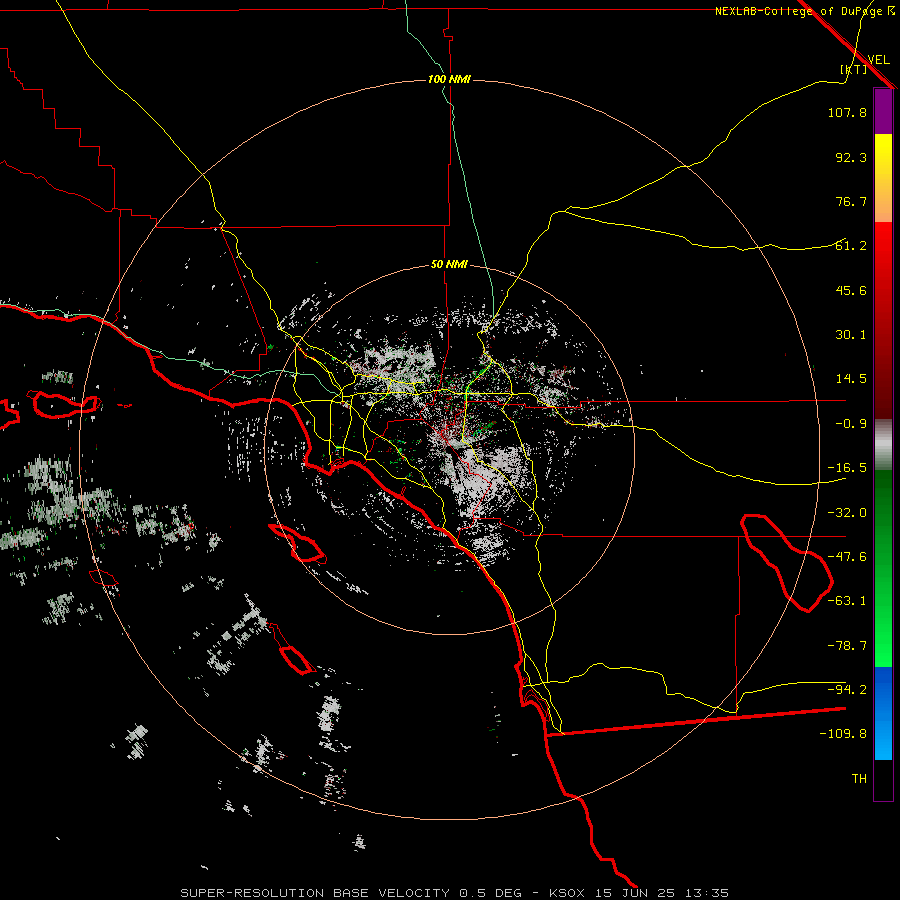The width and height of the screenshot is (900, 900).
Task: Click the -78.7 velocity scale value
Action: click(x=847, y=646)
